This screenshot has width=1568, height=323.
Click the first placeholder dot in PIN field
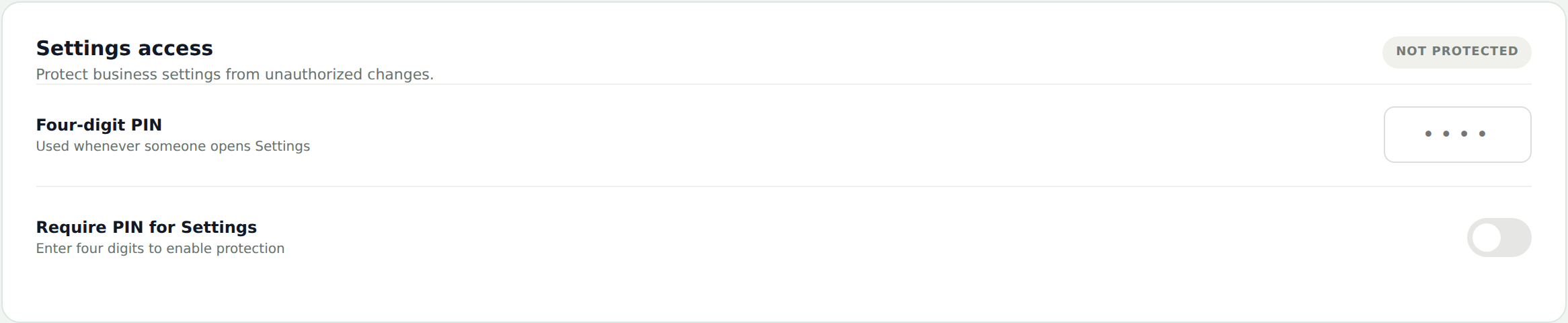coord(1428,134)
